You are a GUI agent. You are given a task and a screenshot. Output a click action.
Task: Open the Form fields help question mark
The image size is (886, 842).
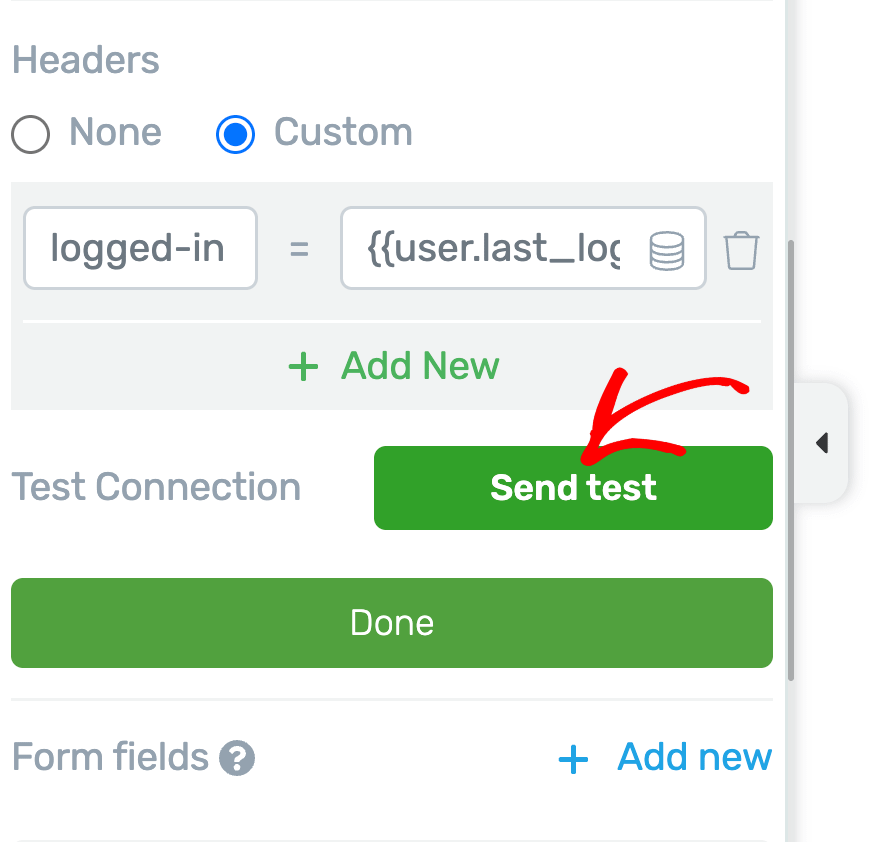pyautogui.click(x=238, y=758)
